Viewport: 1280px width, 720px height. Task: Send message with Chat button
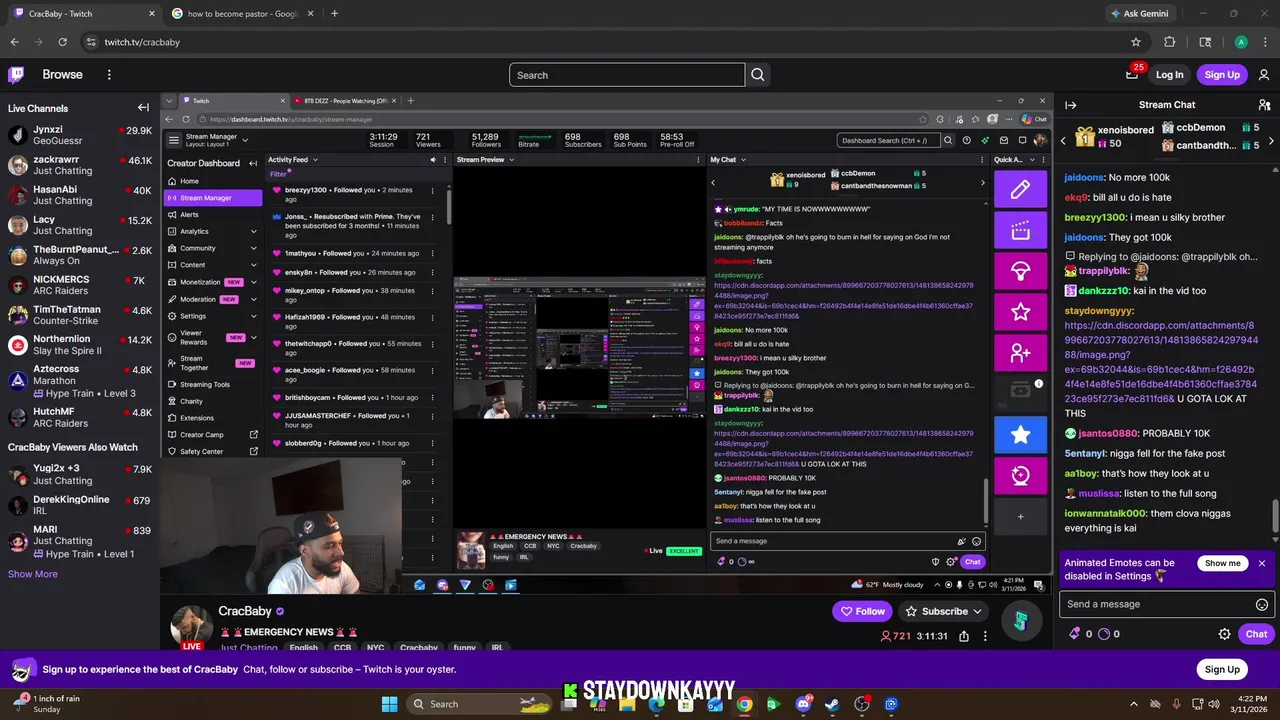pos(1256,634)
